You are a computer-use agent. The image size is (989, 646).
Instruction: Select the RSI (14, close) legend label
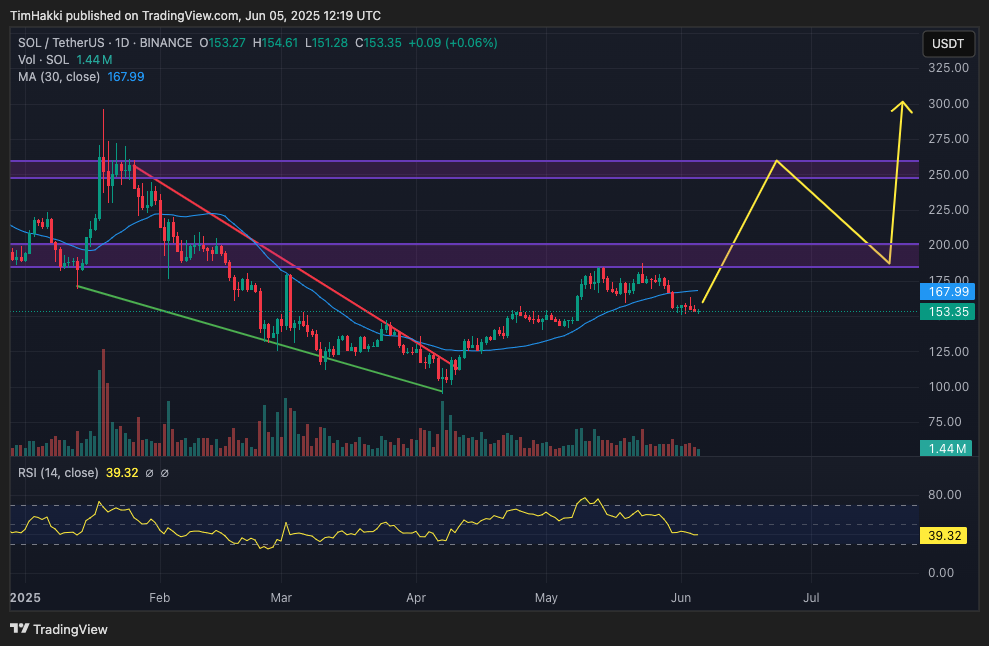pos(58,473)
